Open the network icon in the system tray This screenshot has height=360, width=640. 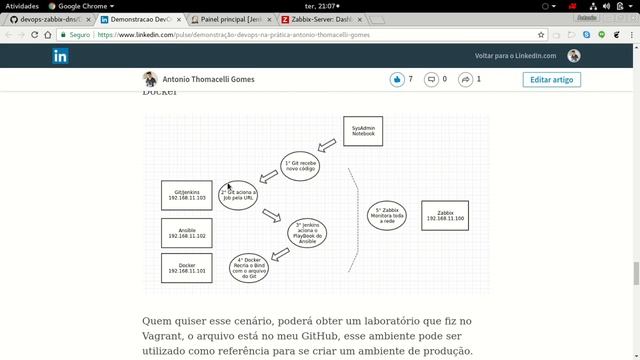click(593, 6)
